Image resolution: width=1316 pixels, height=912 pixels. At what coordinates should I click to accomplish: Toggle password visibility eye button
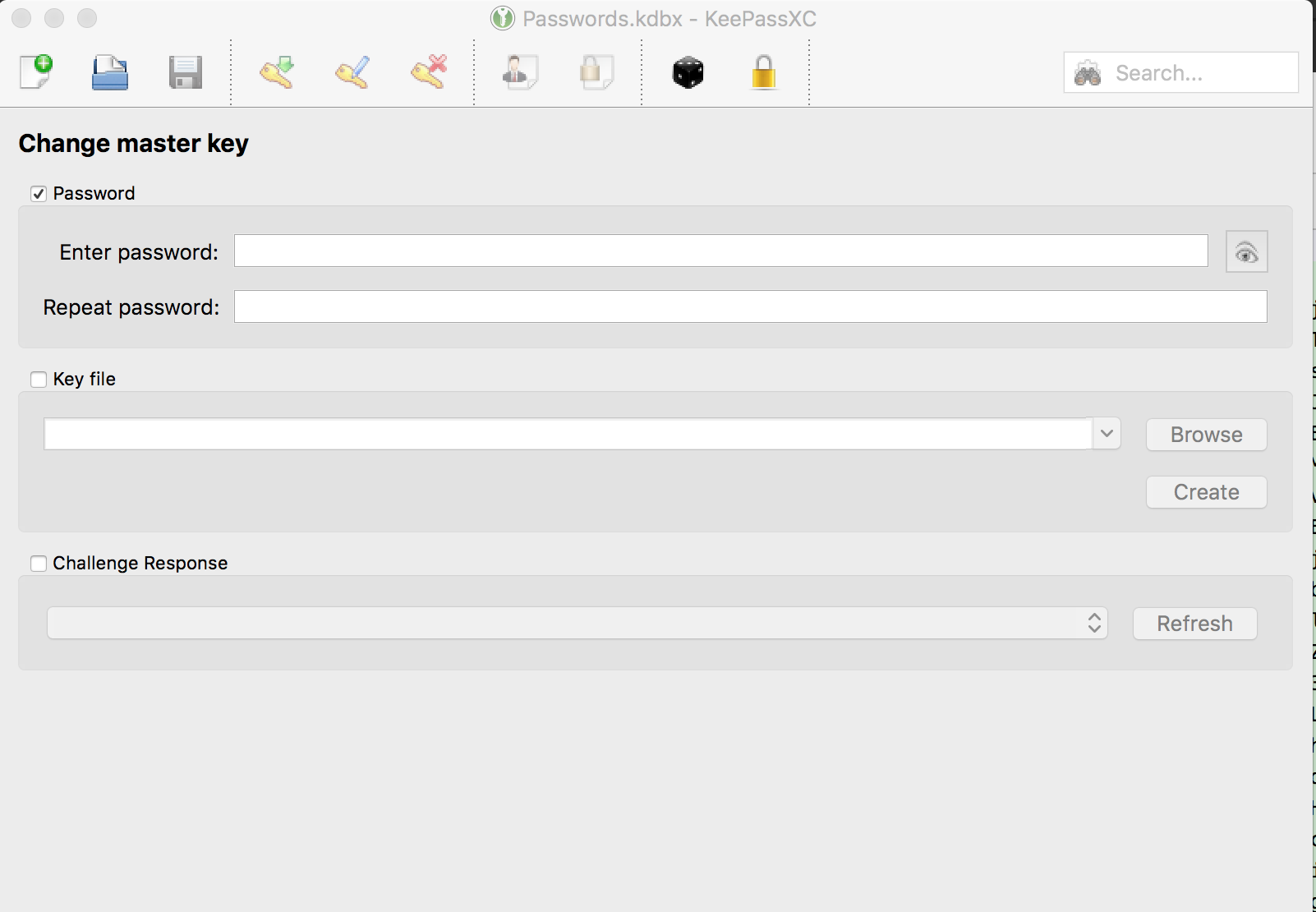pos(1246,251)
